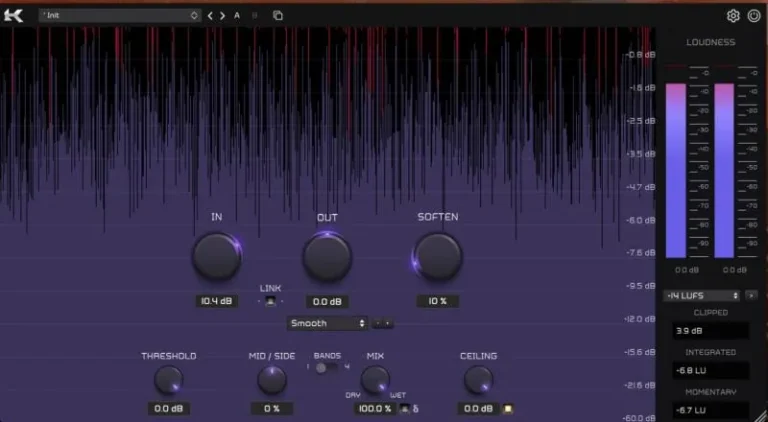Image resolution: width=768 pixels, height=422 pixels.
Task: Expand the Smooth clipping mode dropdown
Action: pos(327,323)
